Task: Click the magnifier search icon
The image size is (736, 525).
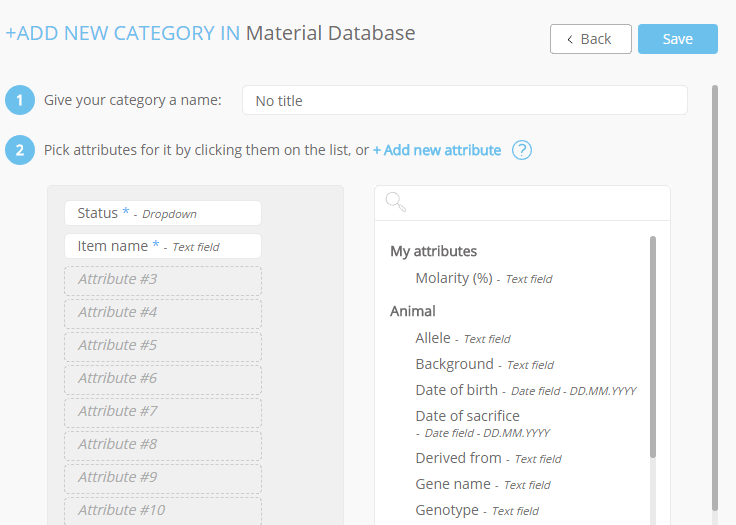Action: coord(395,202)
